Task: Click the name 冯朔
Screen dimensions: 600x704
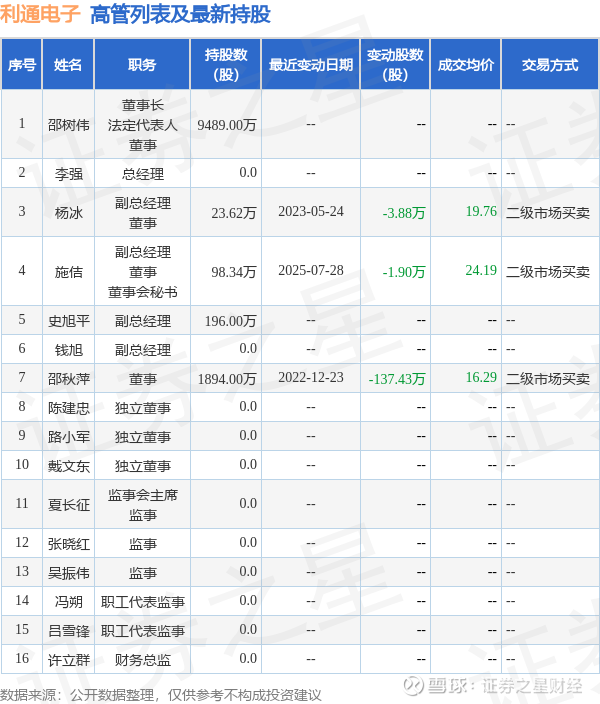Action: tap(68, 602)
